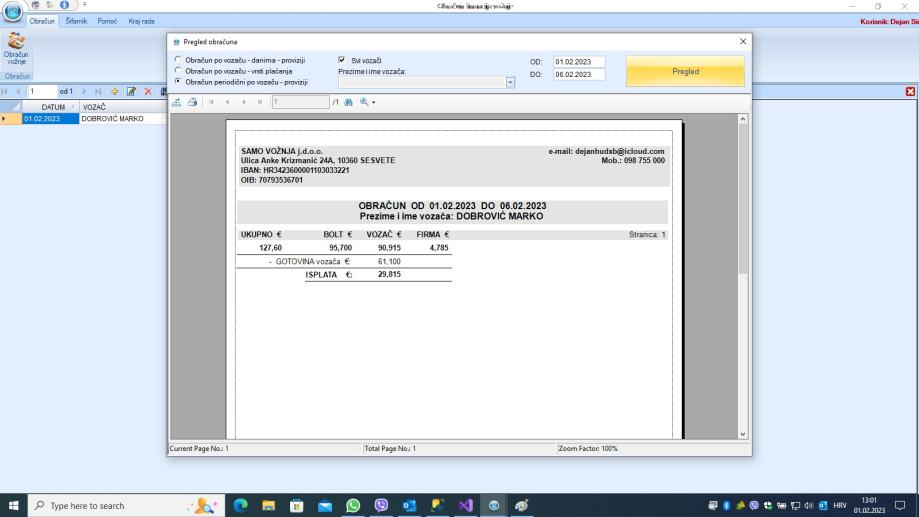
Task: Click the main navigator record number field
Action: [x=42, y=91]
